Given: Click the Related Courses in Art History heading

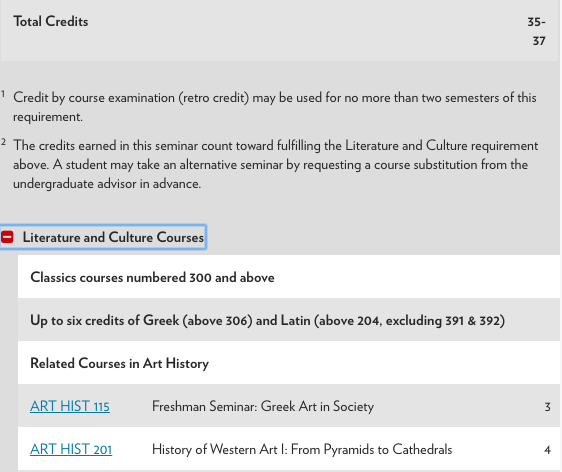Looking at the screenshot, I should tap(119, 363).
